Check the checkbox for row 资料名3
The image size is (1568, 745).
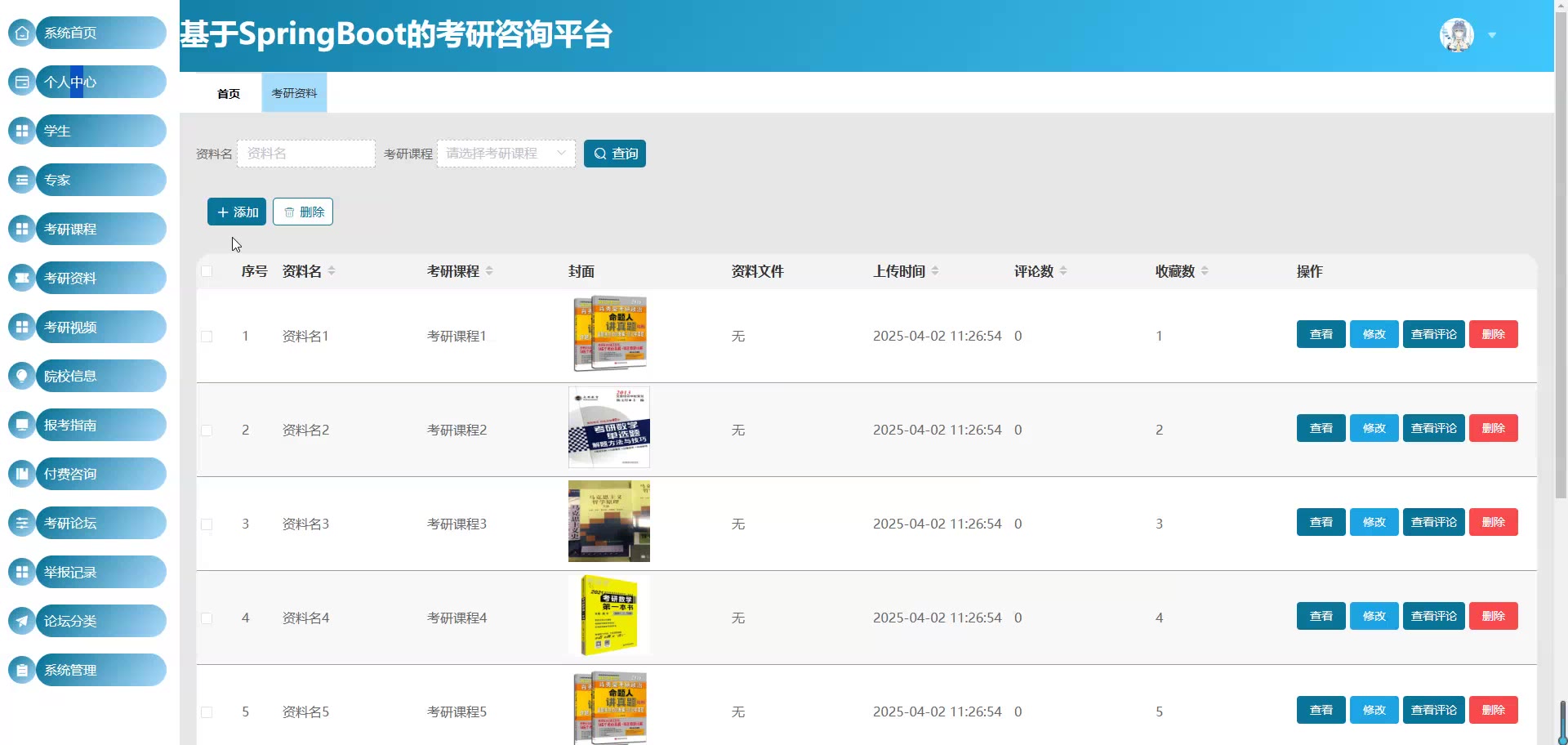207,524
